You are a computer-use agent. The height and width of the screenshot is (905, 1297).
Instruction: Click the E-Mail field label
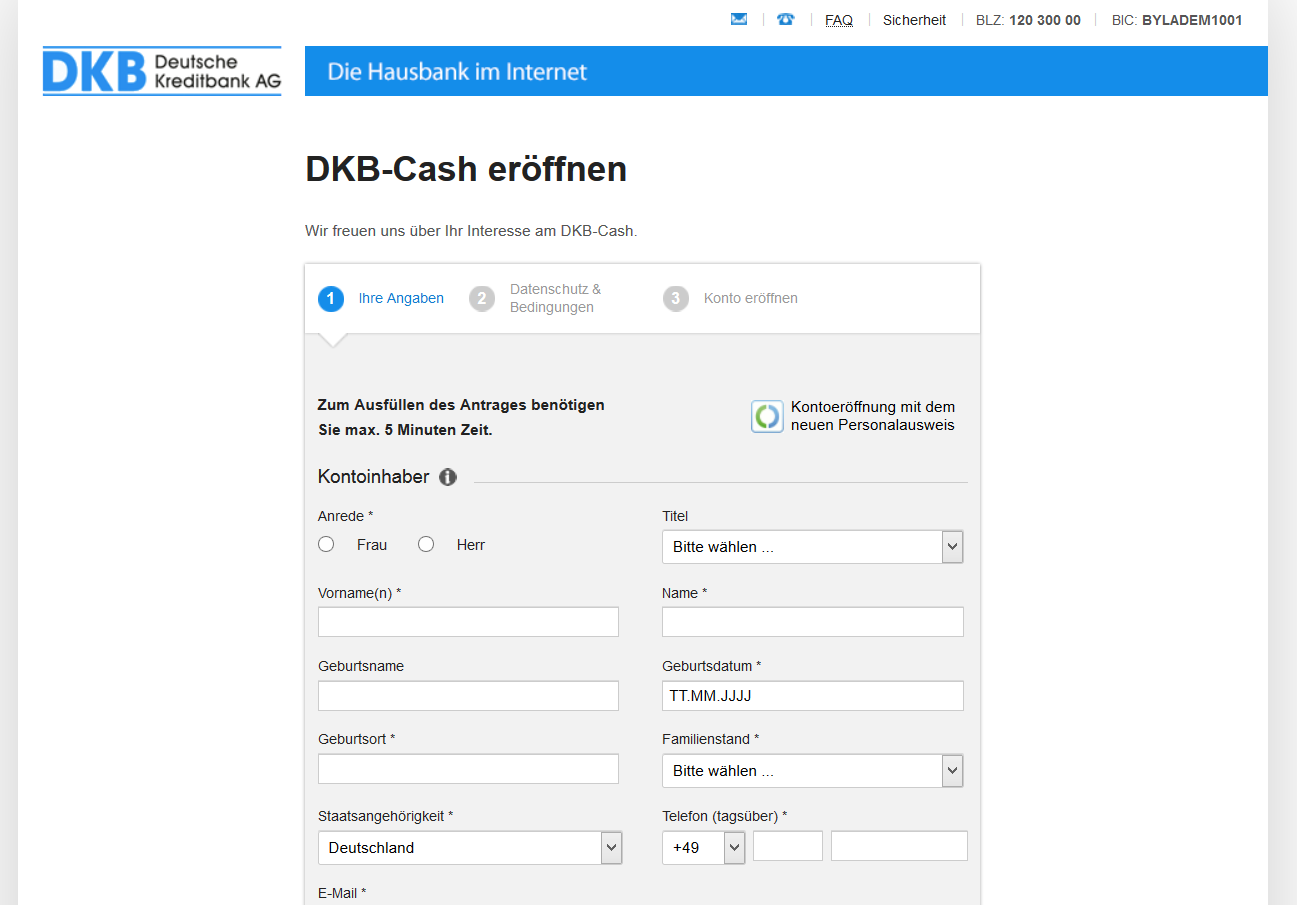coord(342,892)
